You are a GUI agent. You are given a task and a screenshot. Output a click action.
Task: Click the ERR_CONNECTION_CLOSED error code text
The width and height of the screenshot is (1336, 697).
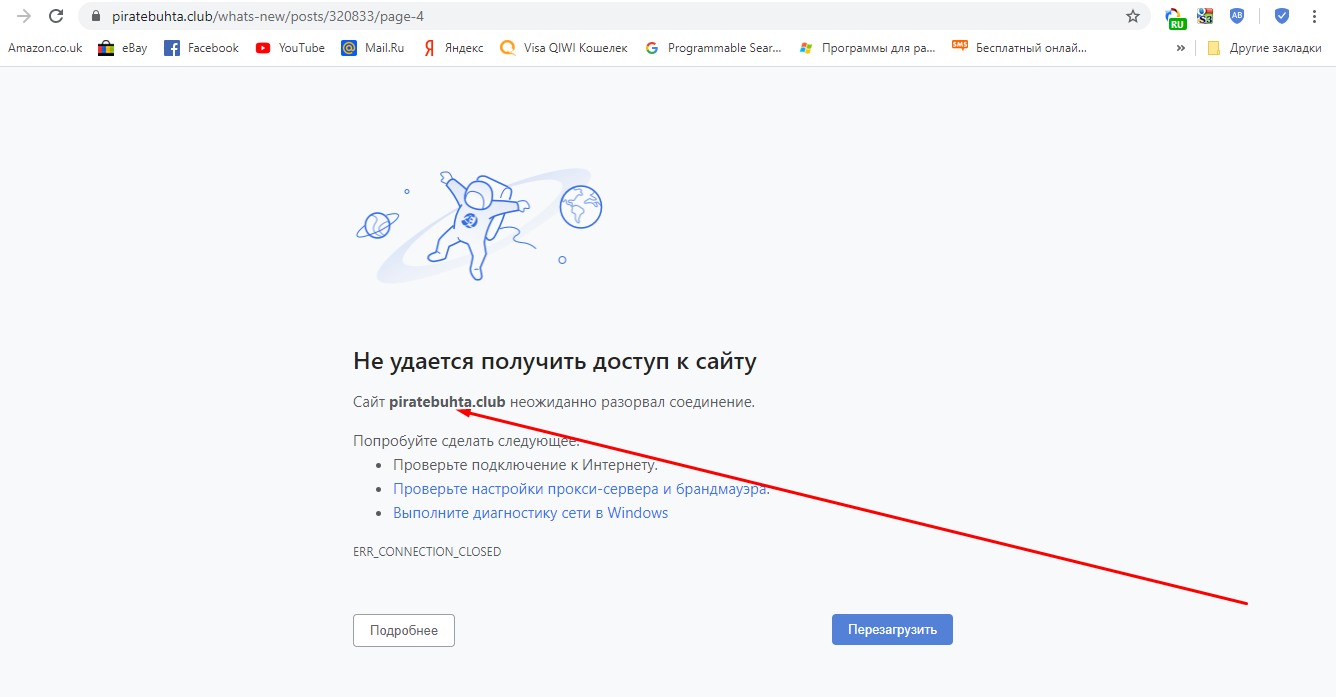click(427, 551)
